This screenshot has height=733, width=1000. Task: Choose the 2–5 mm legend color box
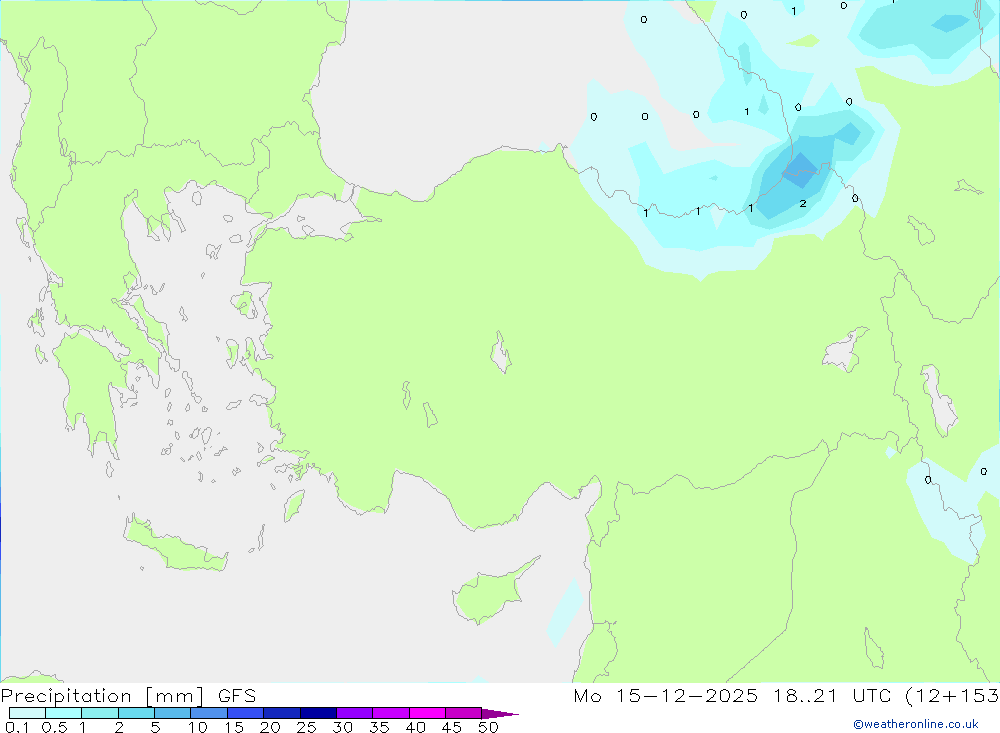pos(136,713)
